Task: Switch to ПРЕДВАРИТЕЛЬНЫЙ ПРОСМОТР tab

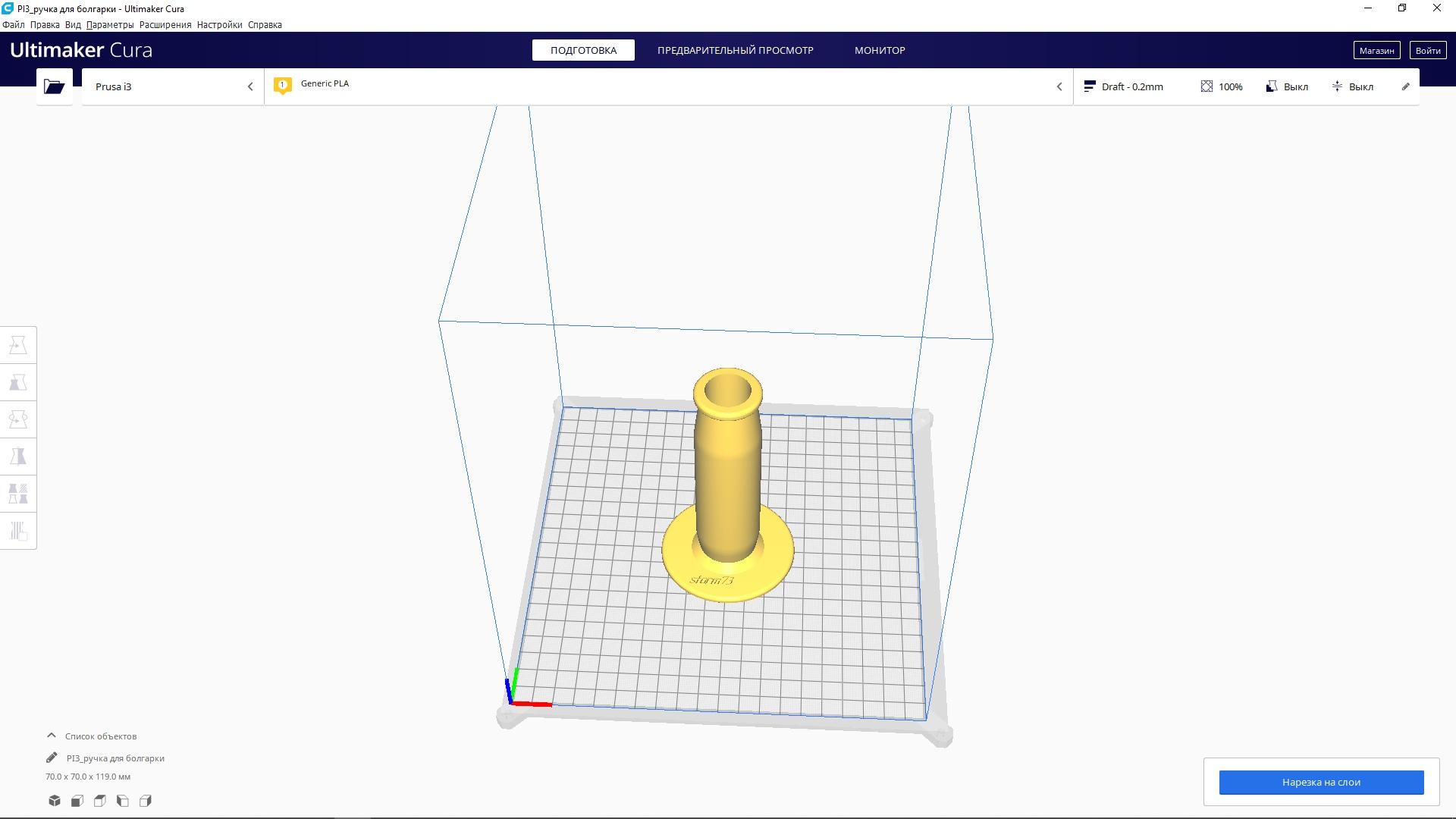Action: (735, 50)
